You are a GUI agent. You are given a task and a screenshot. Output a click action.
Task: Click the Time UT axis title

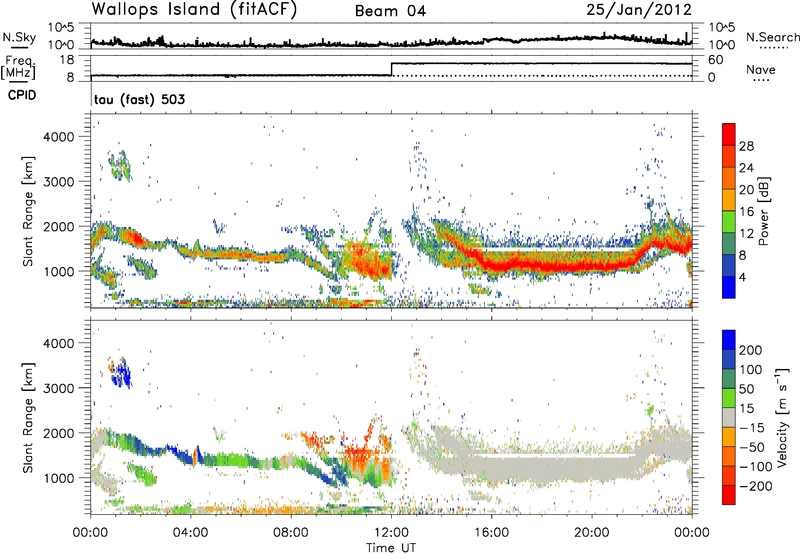tap(391, 548)
